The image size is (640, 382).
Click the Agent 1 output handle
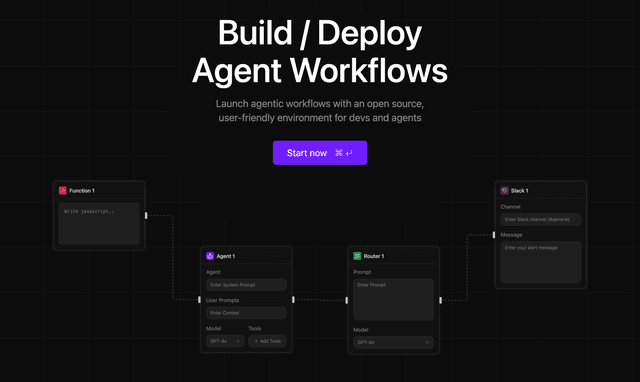293,300
